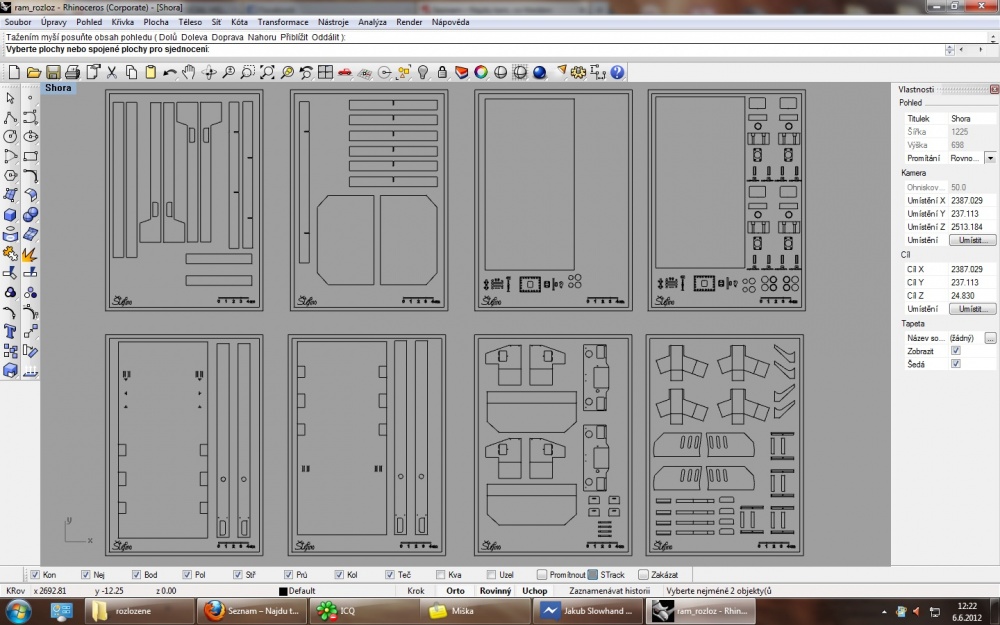The image size is (1000, 625).
Task: Expand the Promítání dropdown arrow
Action: click(x=990, y=158)
